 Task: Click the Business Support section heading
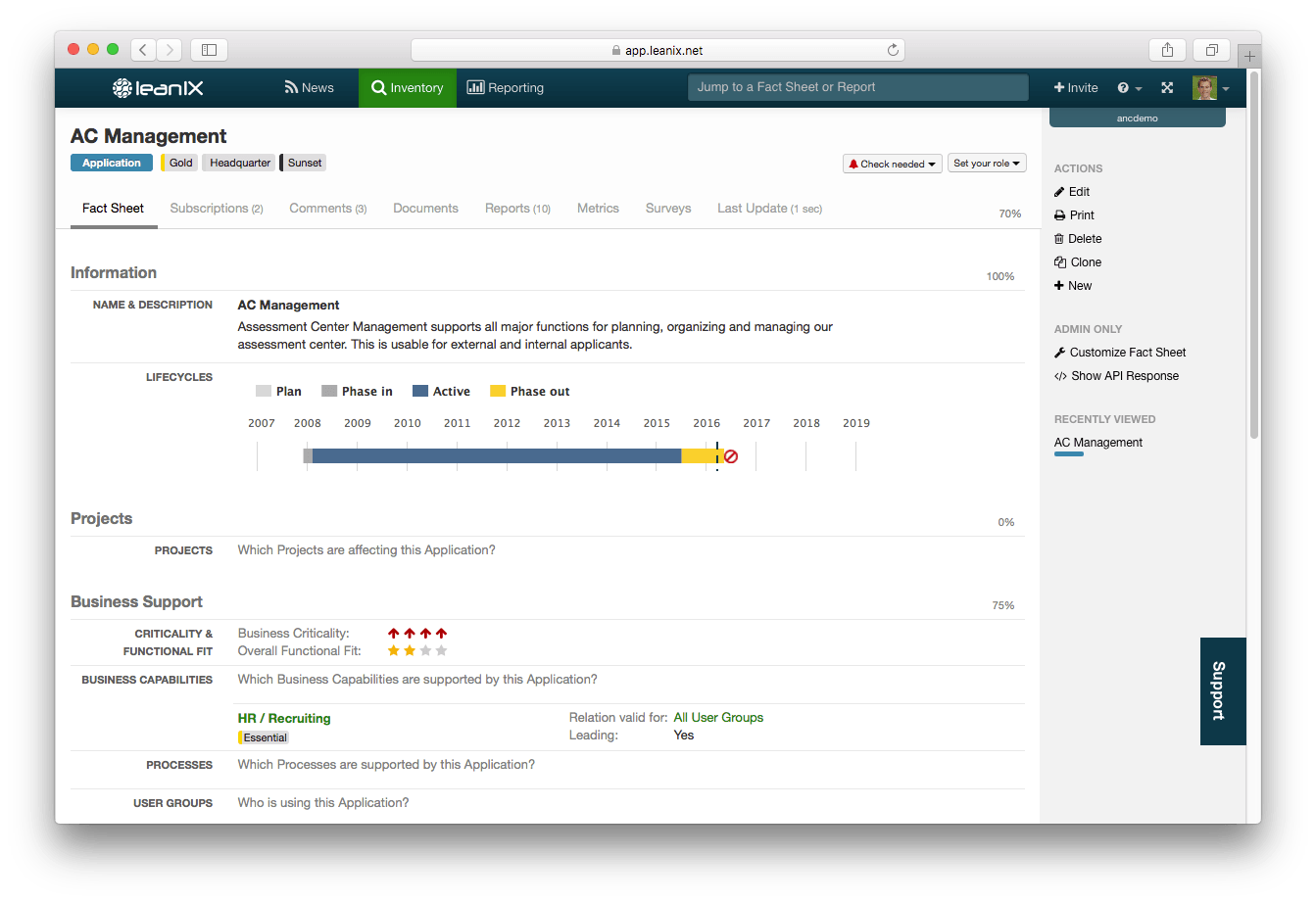click(136, 602)
